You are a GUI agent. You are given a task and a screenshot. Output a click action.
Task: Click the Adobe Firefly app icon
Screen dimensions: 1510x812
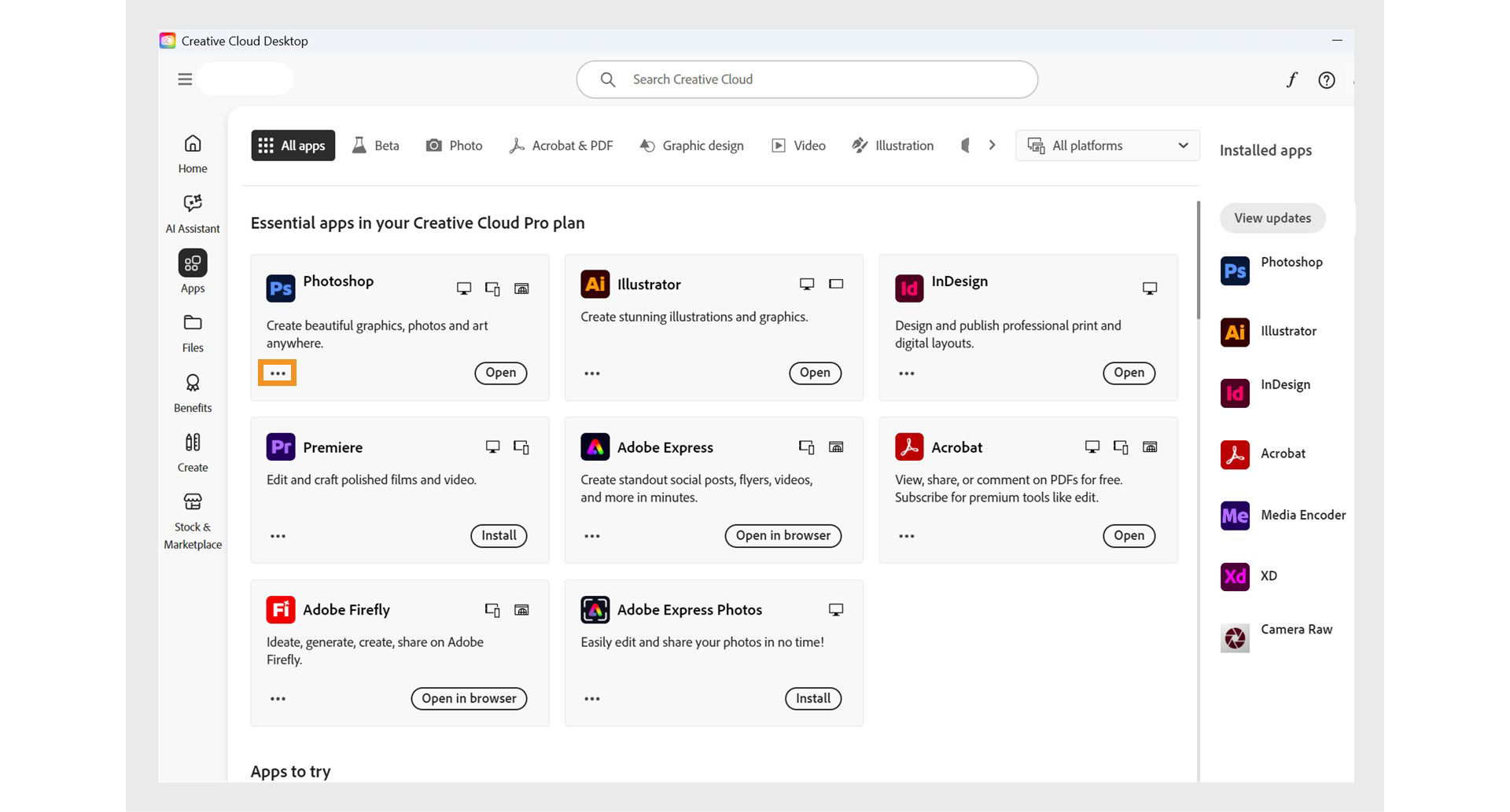281,609
